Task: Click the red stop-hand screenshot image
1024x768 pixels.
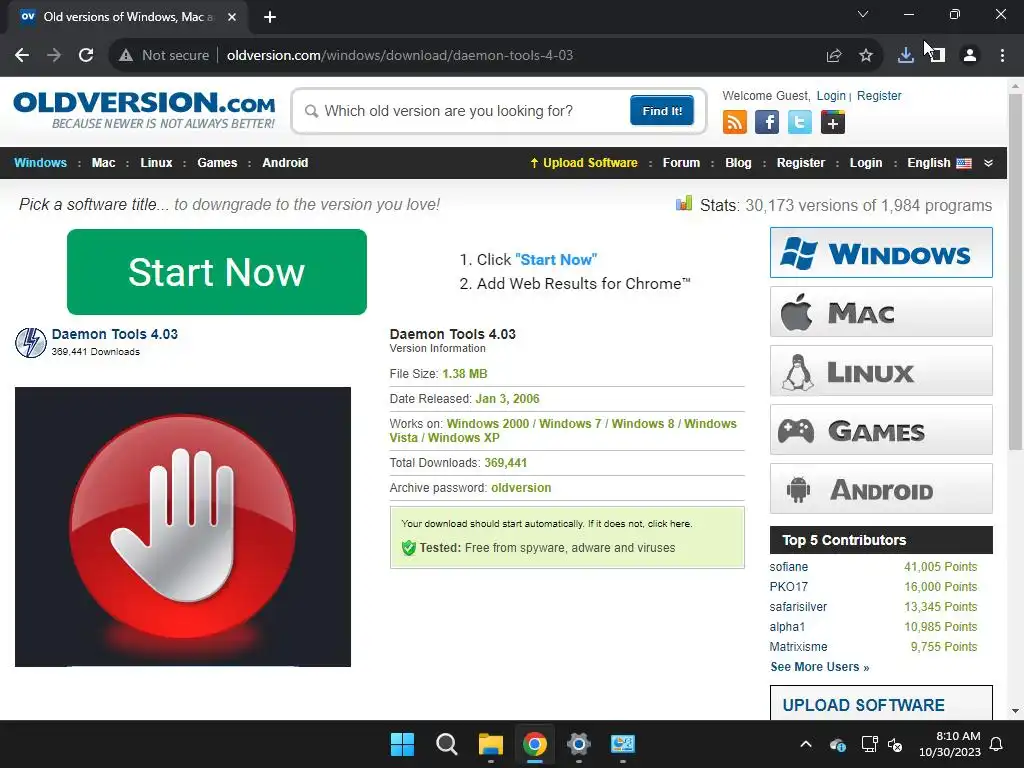Action: [183, 527]
